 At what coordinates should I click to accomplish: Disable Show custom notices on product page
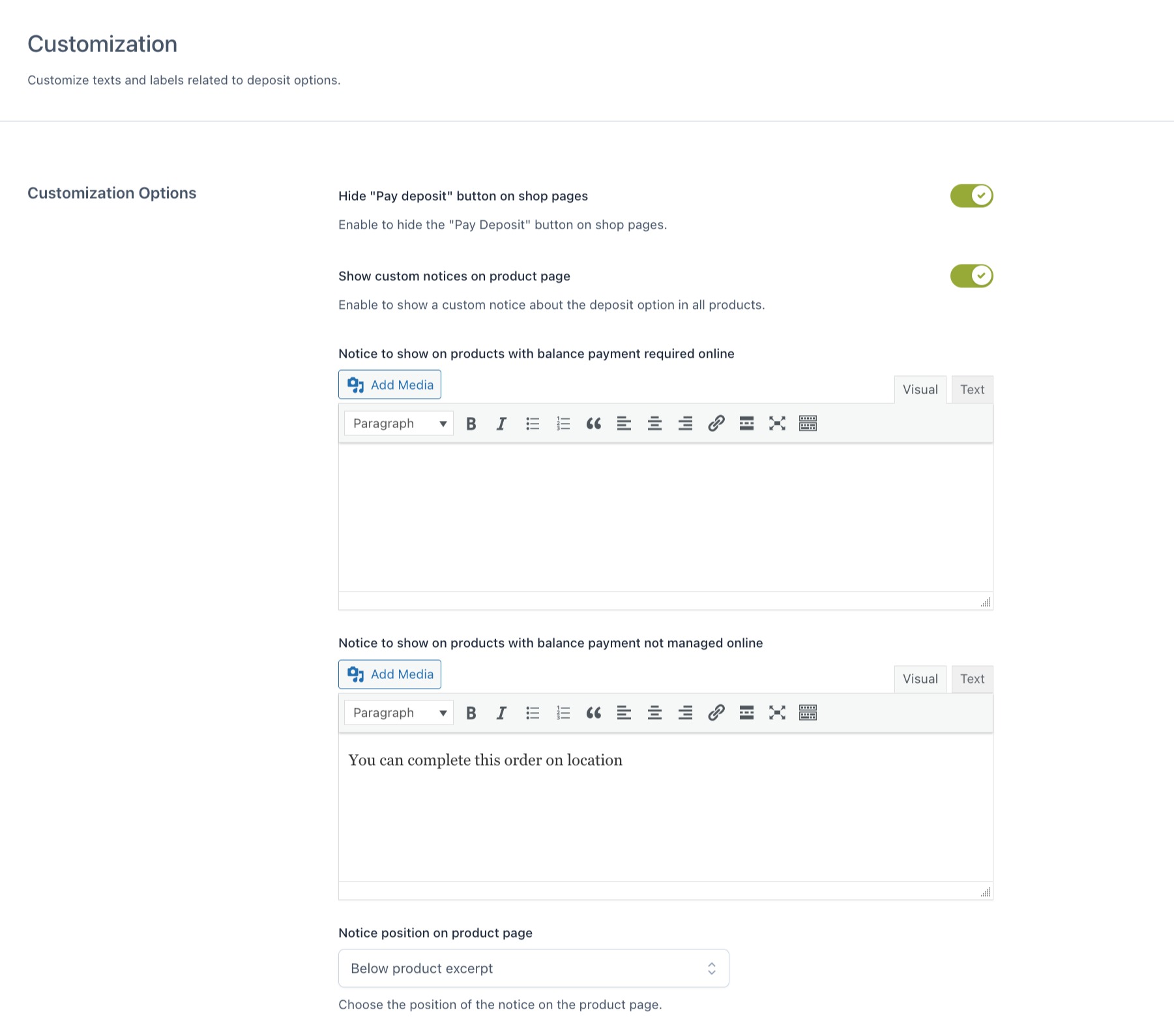(x=971, y=276)
